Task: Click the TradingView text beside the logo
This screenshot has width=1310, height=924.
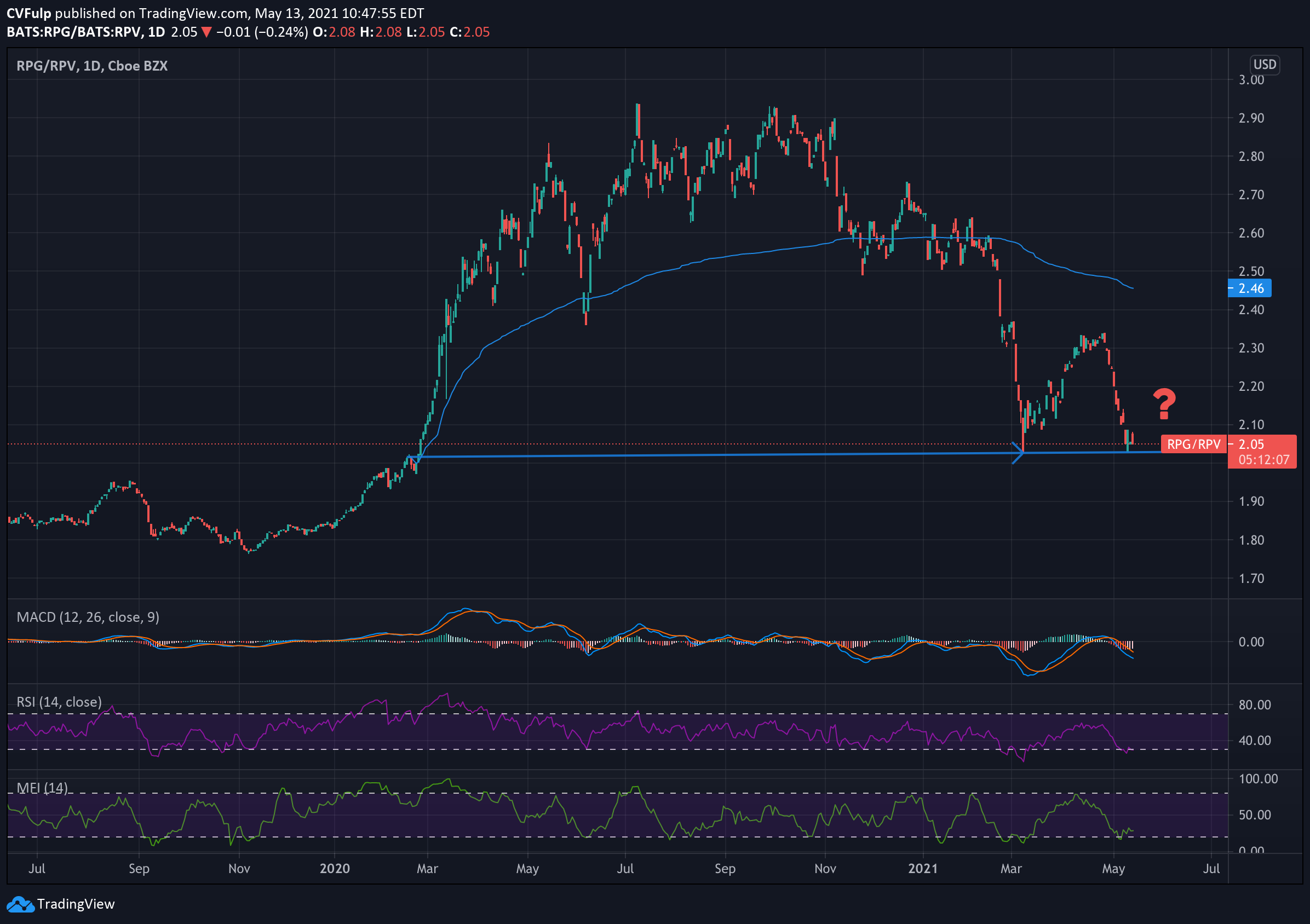Action: coord(76,905)
